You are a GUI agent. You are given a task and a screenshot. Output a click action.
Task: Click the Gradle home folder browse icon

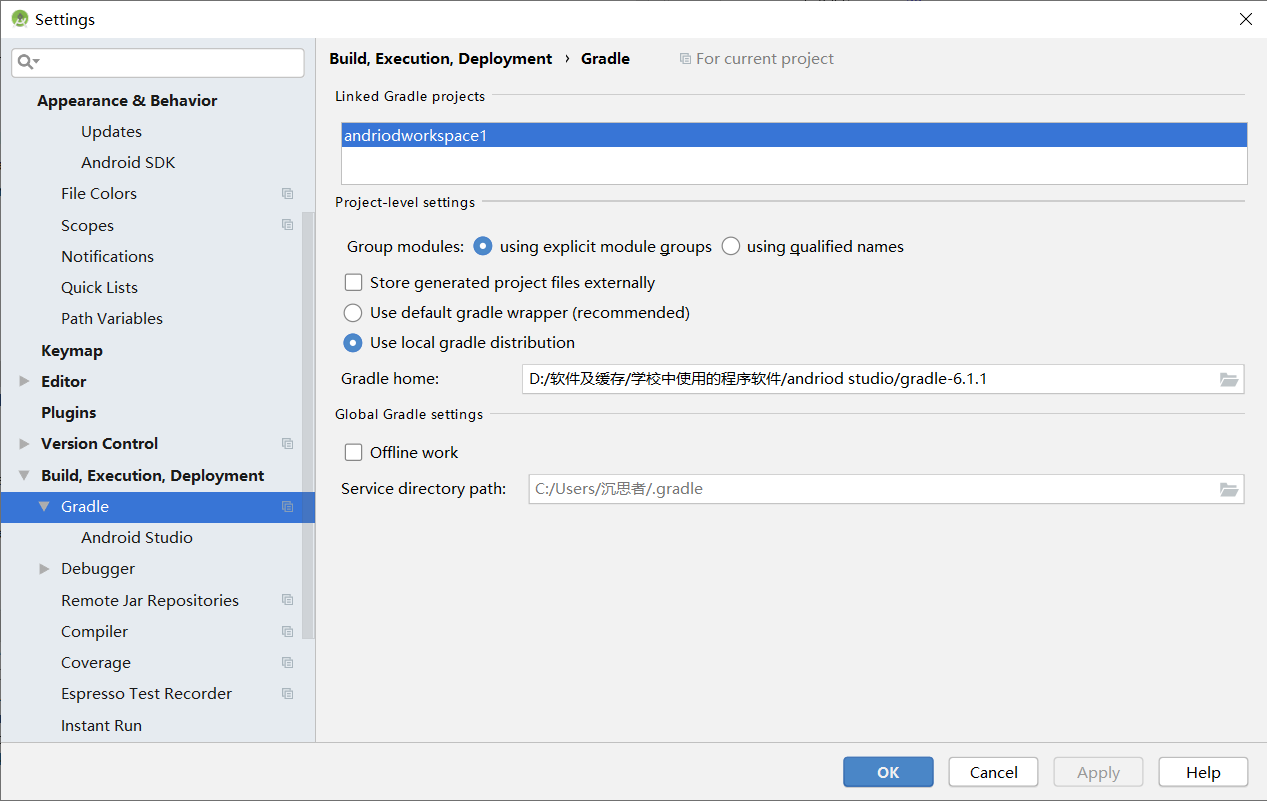(x=1229, y=379)
